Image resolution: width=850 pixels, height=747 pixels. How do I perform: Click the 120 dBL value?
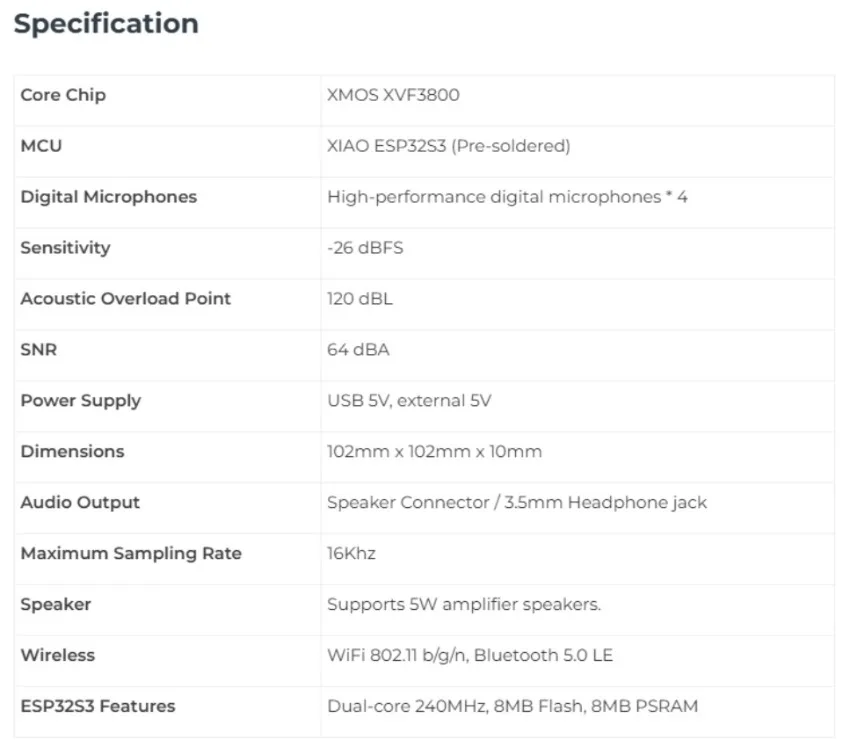[x=360, y=299]
